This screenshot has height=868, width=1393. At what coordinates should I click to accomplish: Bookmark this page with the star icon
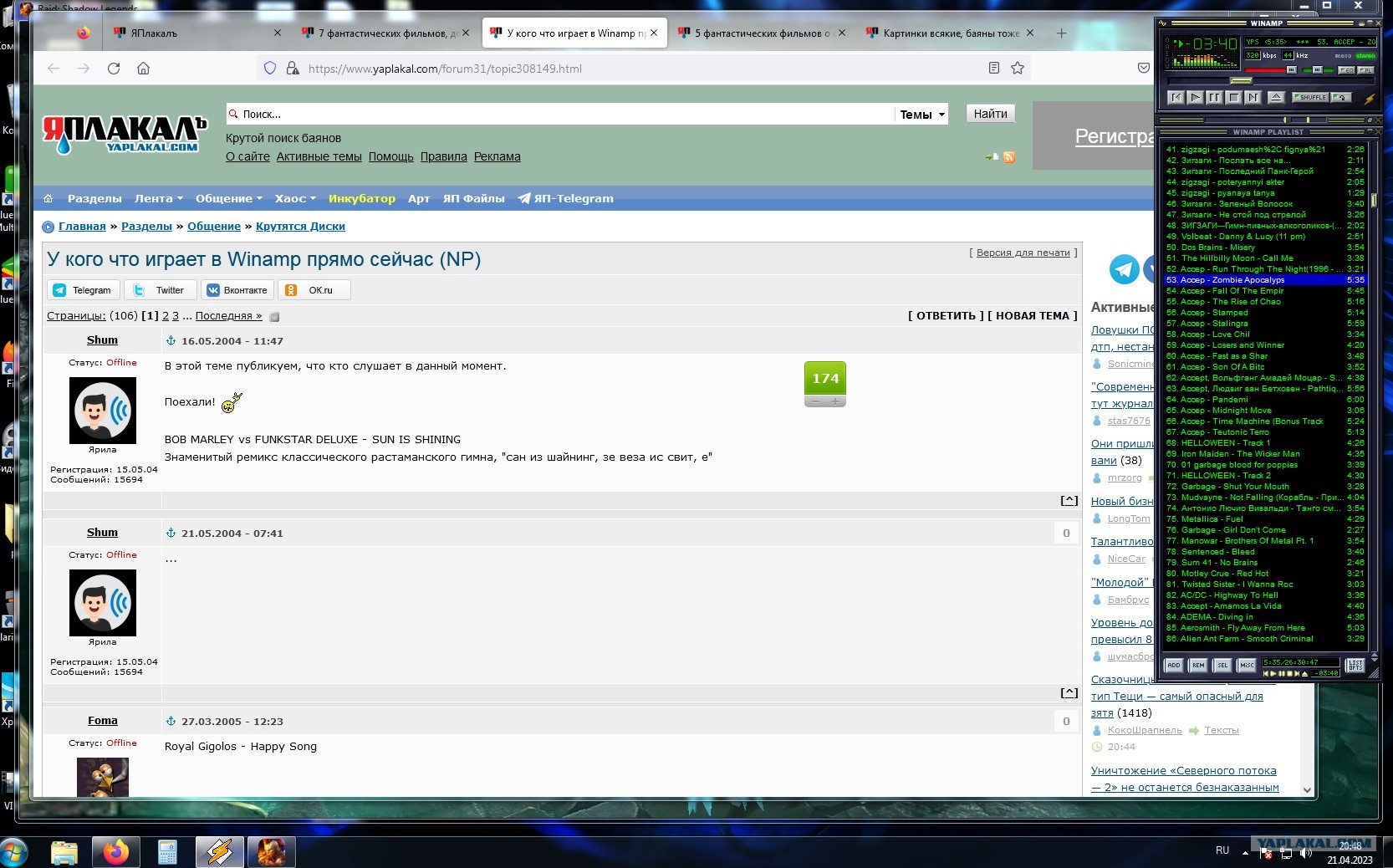[1018, 69]
